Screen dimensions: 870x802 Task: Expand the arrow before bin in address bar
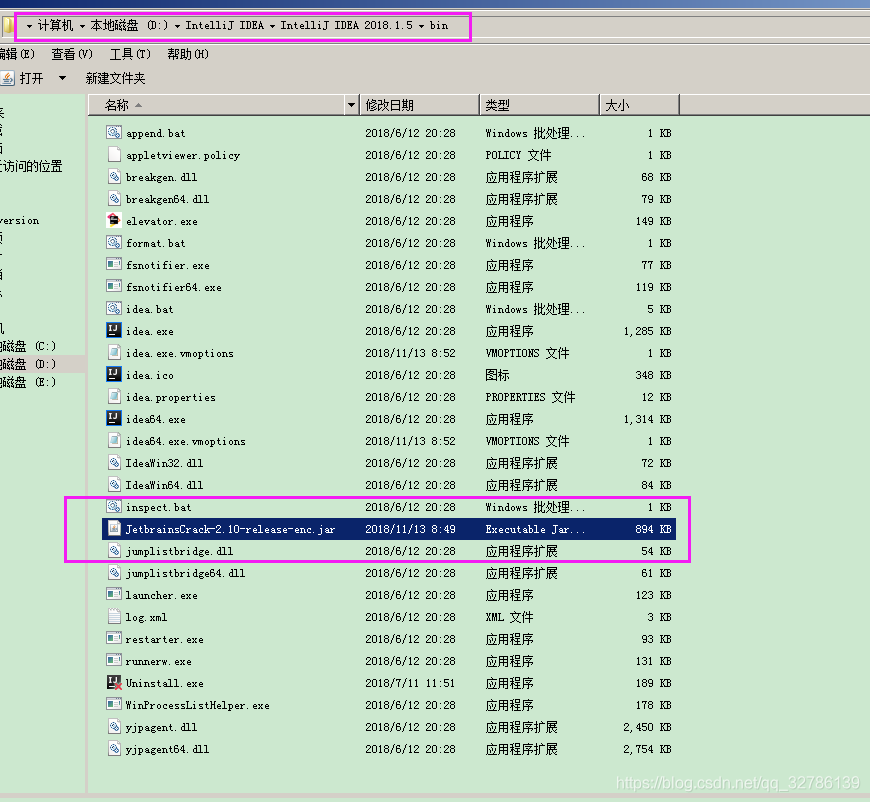[x=422, y=26]
